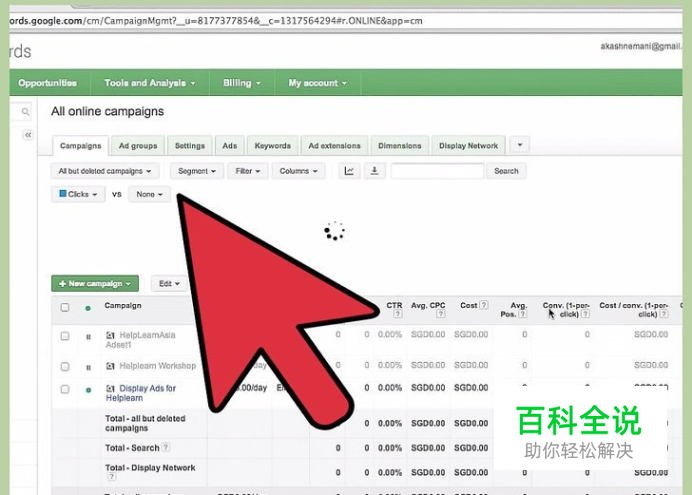Click enabled status dot for Display Ads

tap(88, 390)
